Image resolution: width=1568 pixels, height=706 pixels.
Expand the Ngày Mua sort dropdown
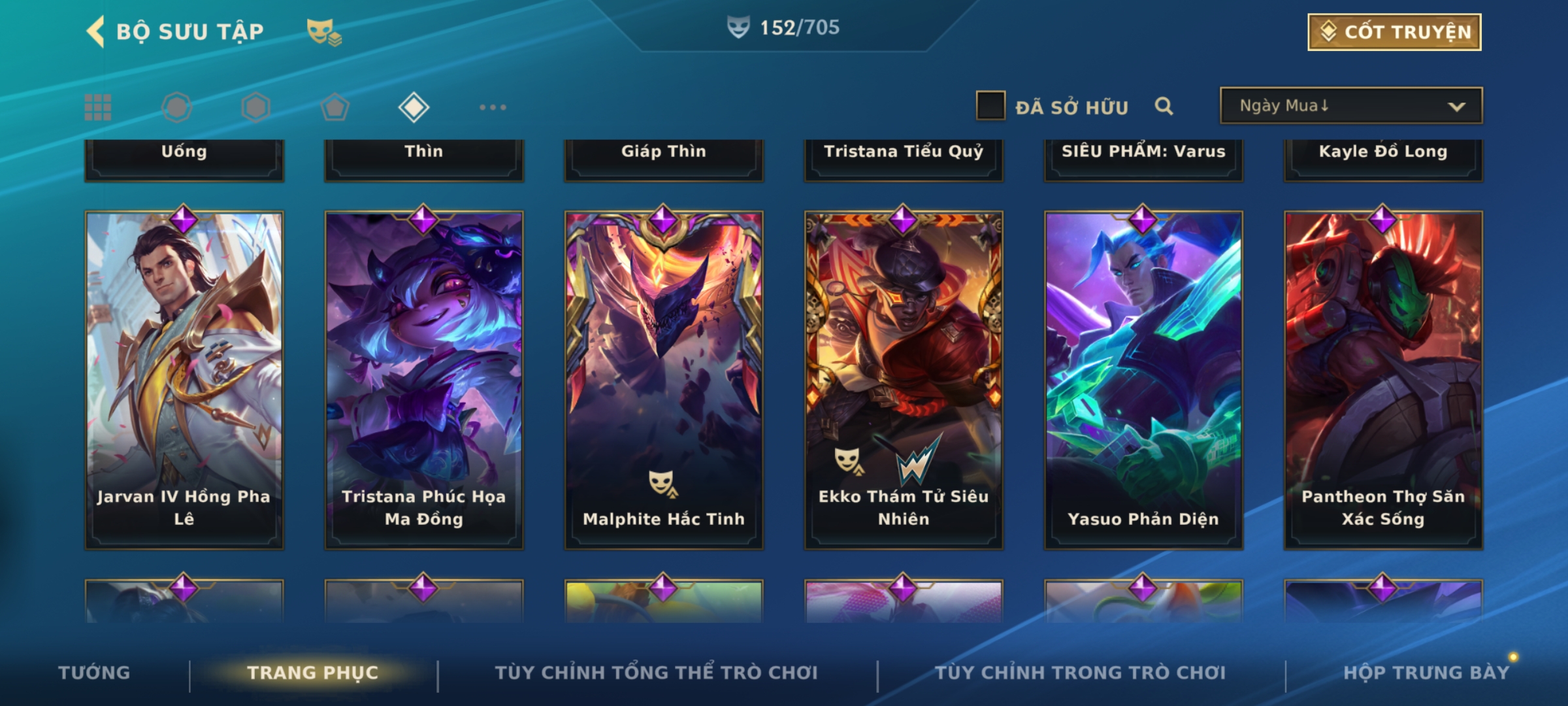click(x=1351, y=106)
